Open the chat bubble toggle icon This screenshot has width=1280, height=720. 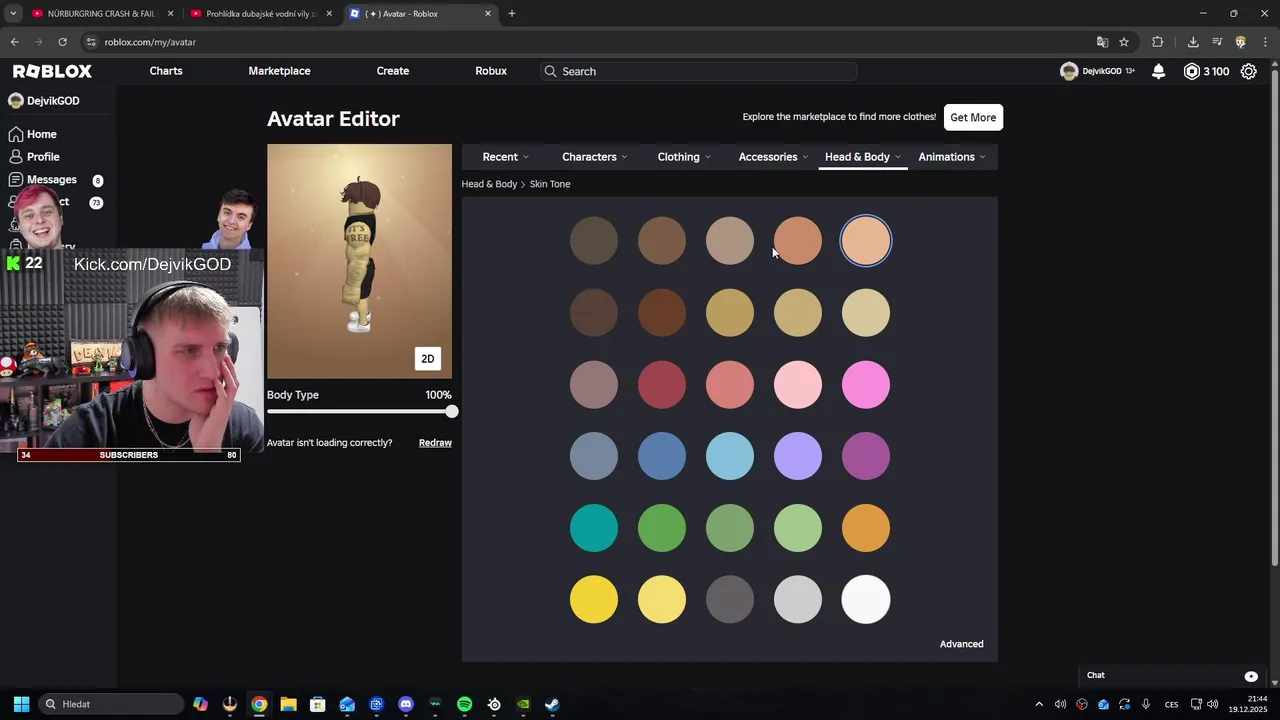(1251, 676)
